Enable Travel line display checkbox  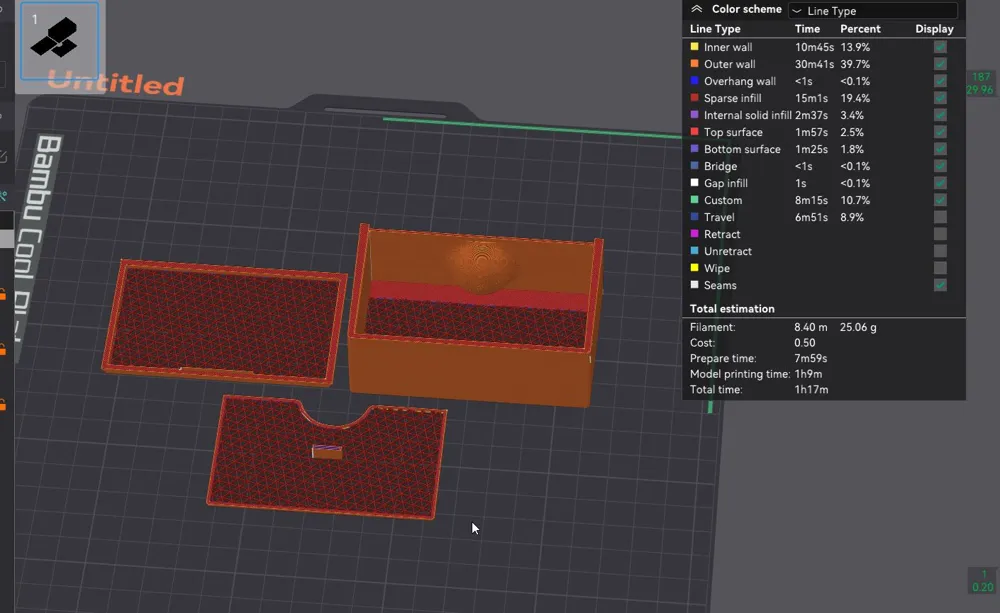(x=940, y=217)
